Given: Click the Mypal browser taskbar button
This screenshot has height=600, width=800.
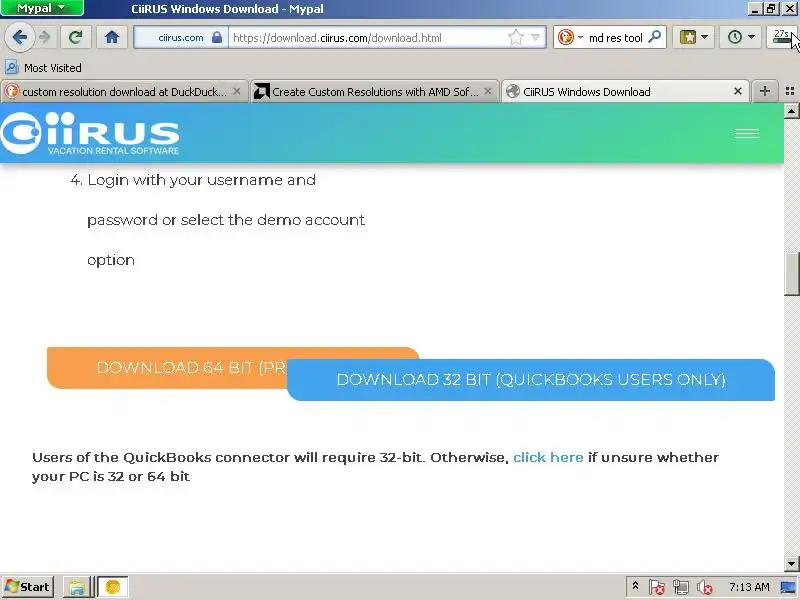Looking at the screenshot, I should 112,587.
